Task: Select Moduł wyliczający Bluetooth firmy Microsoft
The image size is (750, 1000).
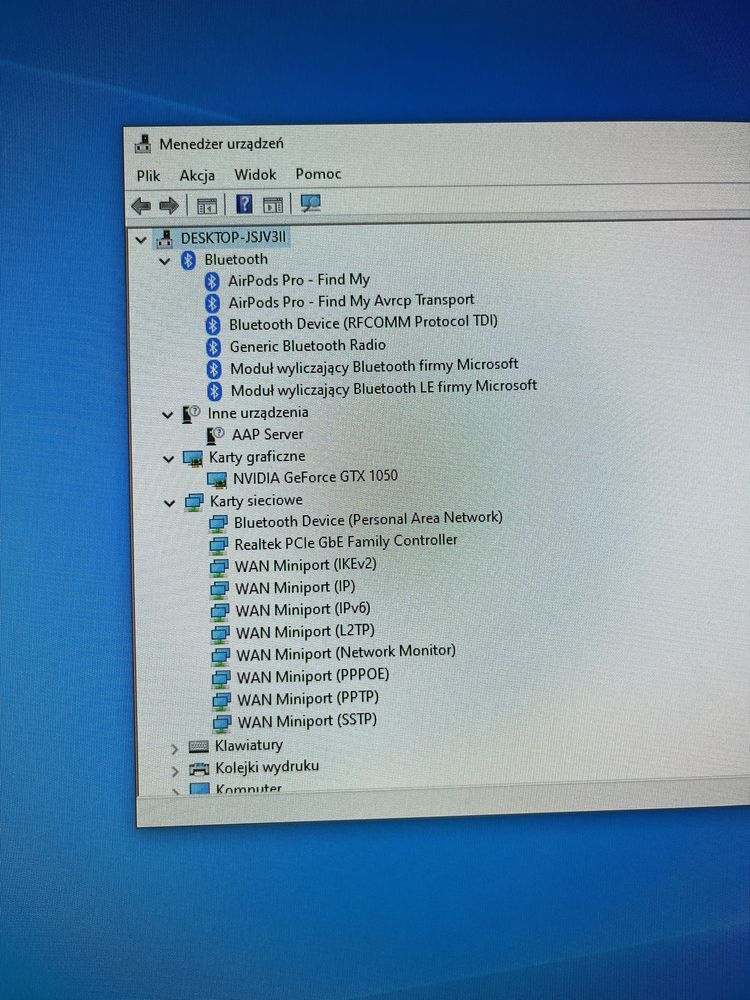Action: point(374,366)
